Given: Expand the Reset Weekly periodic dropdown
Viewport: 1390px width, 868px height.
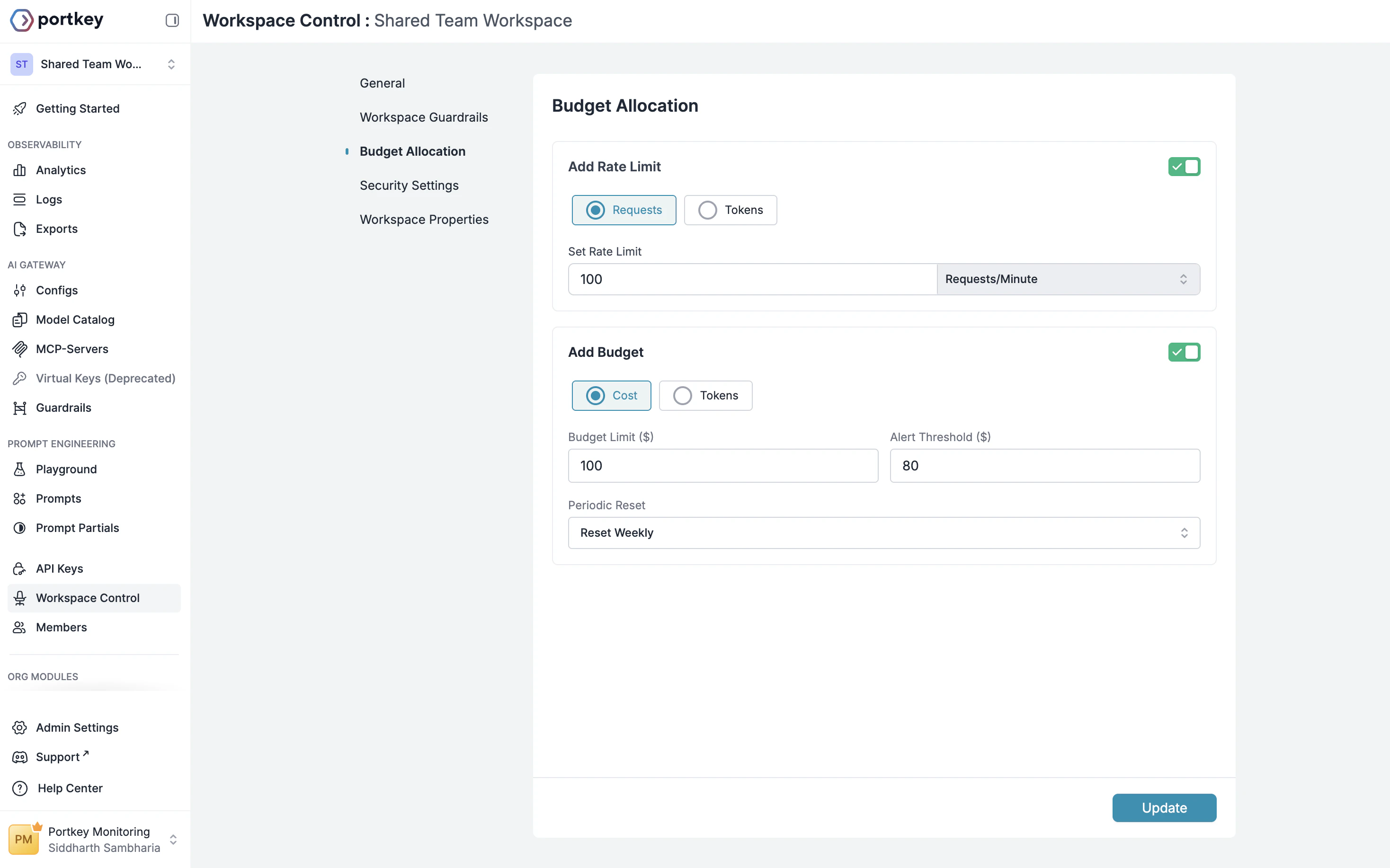Looking at the screenshot, I should [x=883, y=533].
